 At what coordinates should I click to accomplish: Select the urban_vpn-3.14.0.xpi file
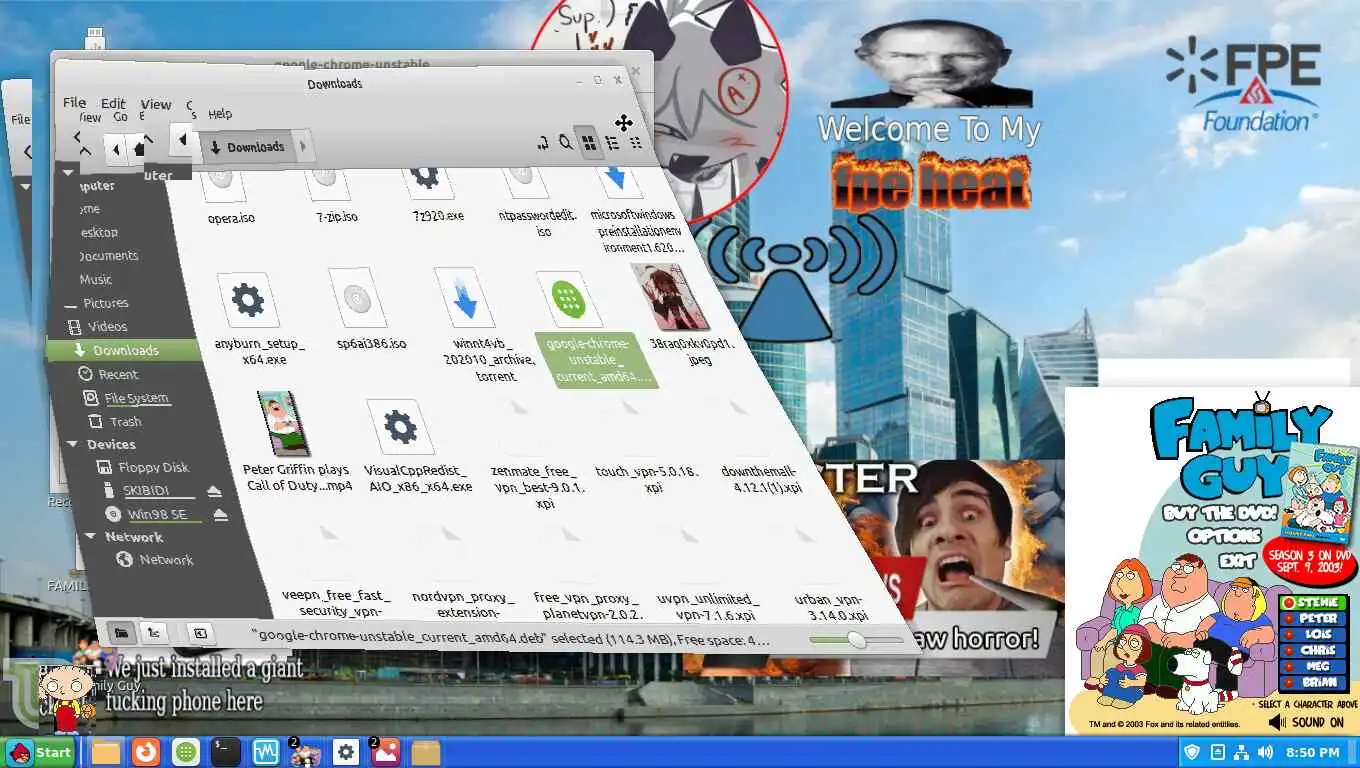[x=831, y=607]
